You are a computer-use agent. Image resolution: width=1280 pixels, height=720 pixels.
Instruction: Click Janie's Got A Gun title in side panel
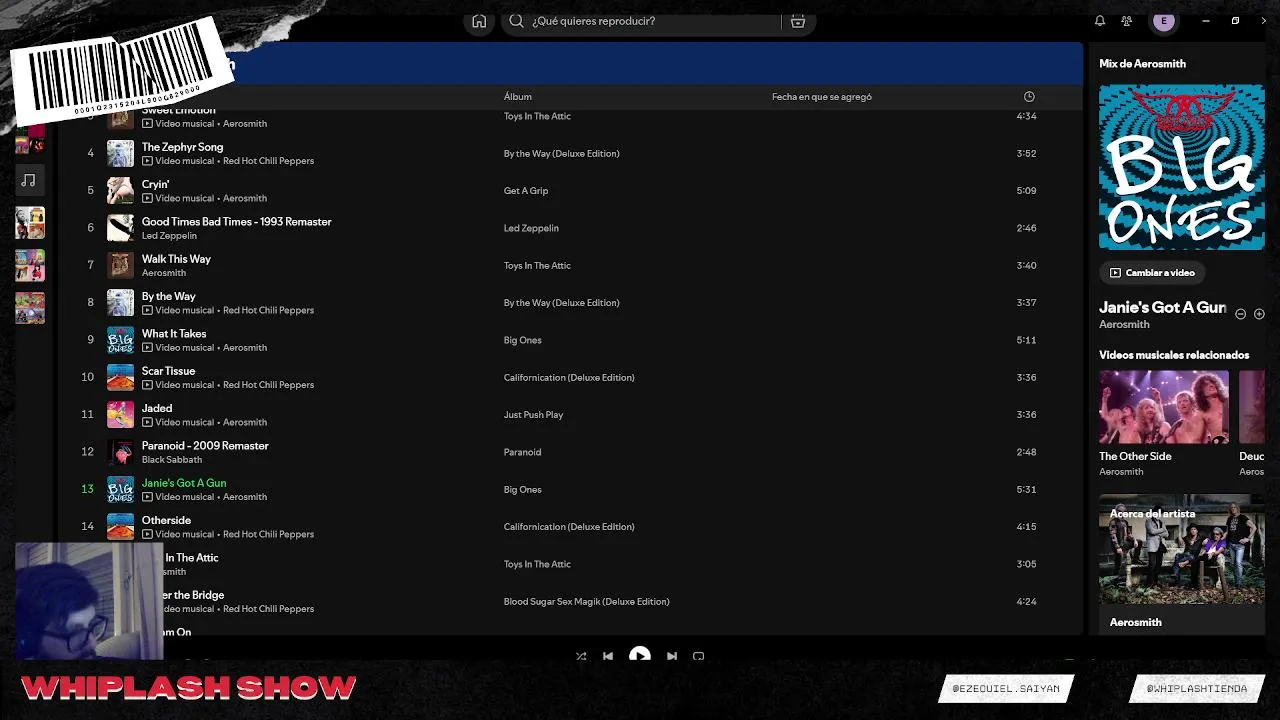1162,308
